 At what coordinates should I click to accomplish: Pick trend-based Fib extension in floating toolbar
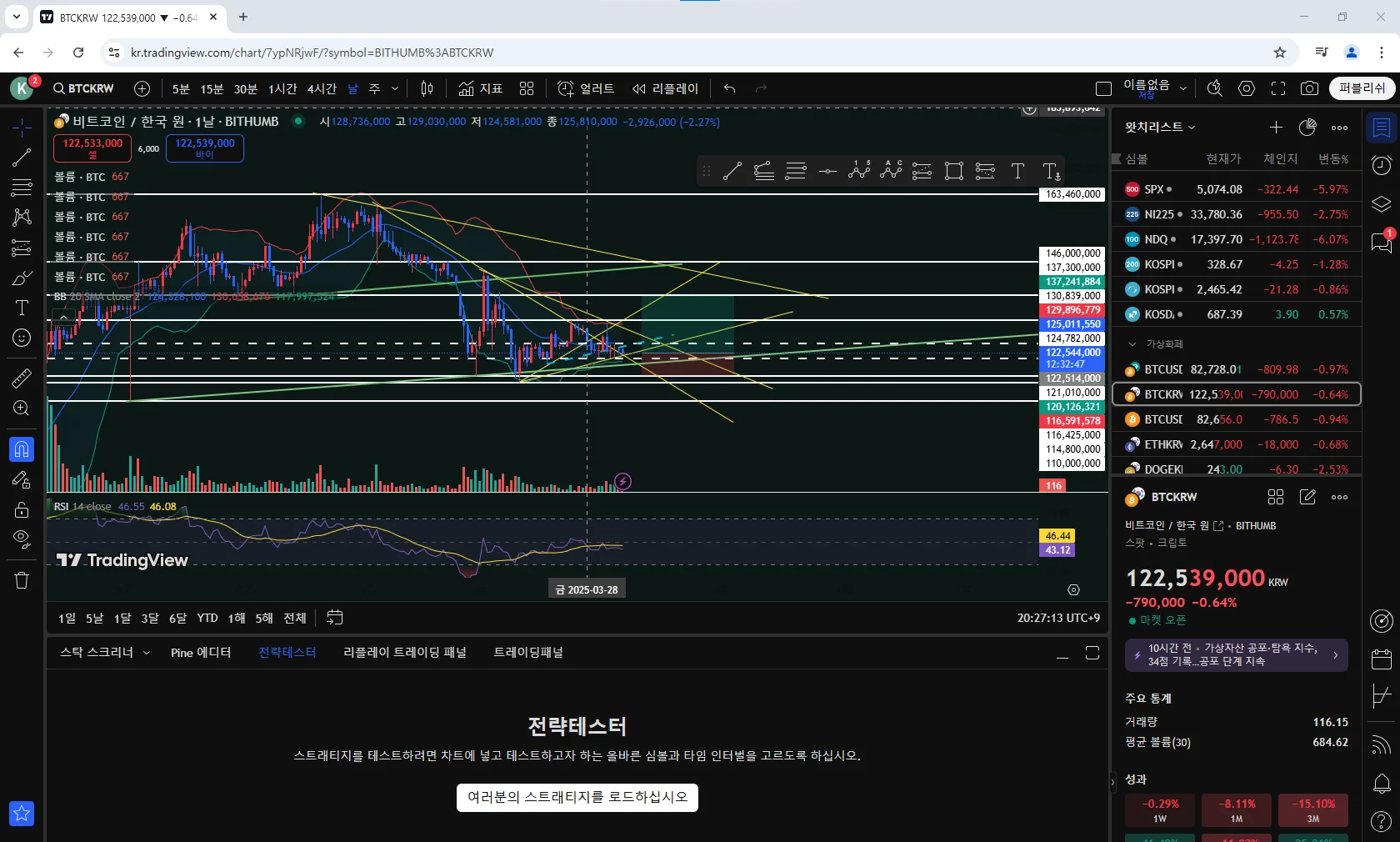coord(764,172)
